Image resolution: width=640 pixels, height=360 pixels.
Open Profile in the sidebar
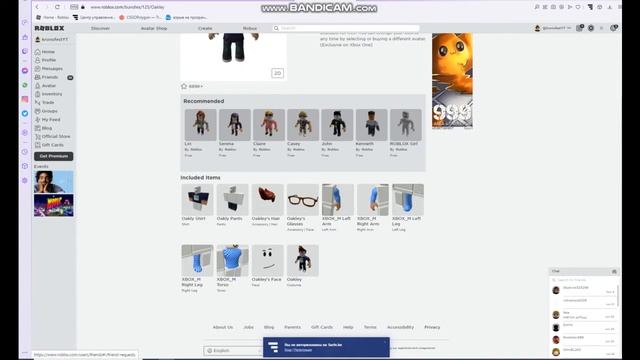[x=45, y=60]
